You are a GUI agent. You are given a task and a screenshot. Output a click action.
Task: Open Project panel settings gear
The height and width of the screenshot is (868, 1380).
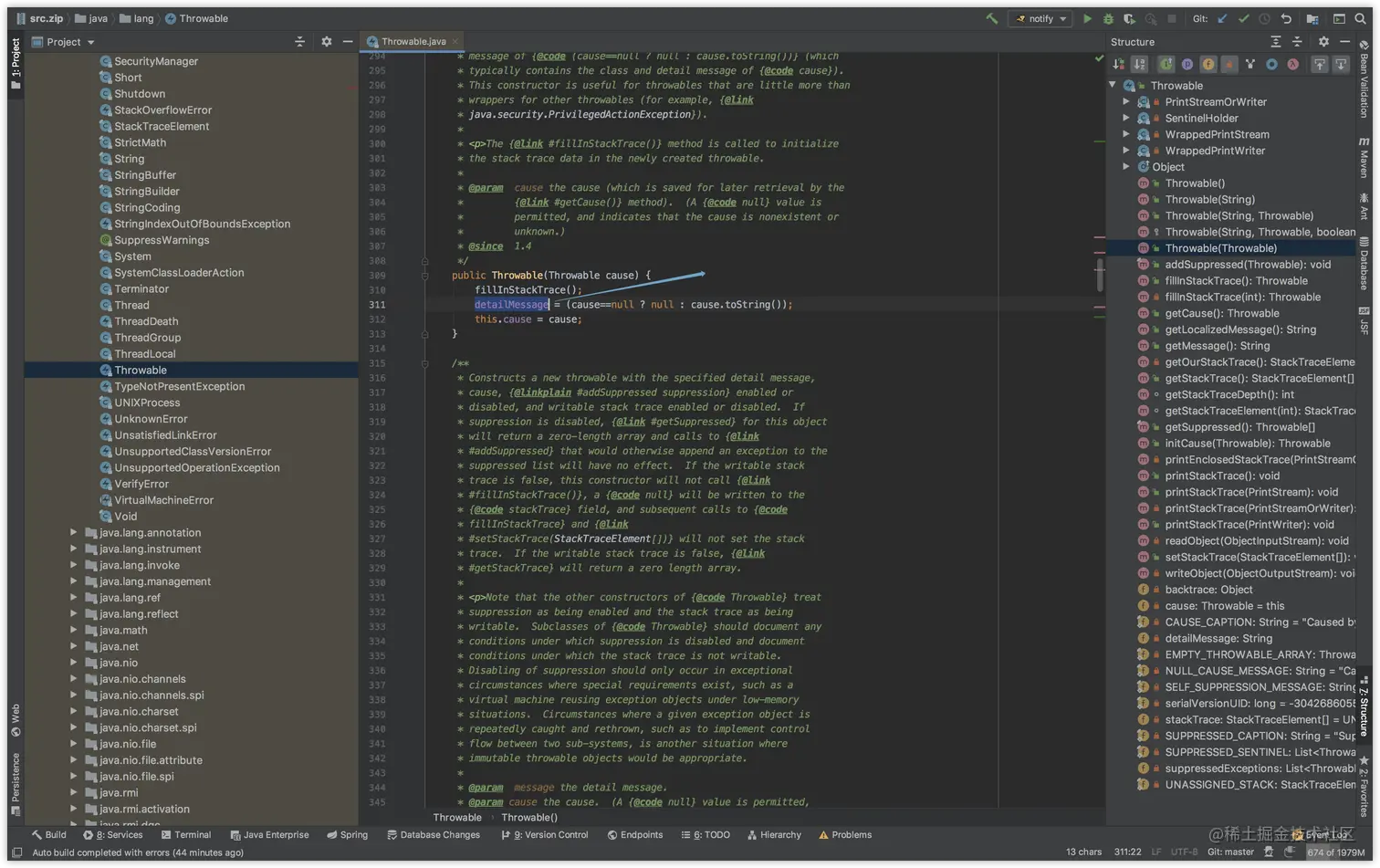[327, 42]
